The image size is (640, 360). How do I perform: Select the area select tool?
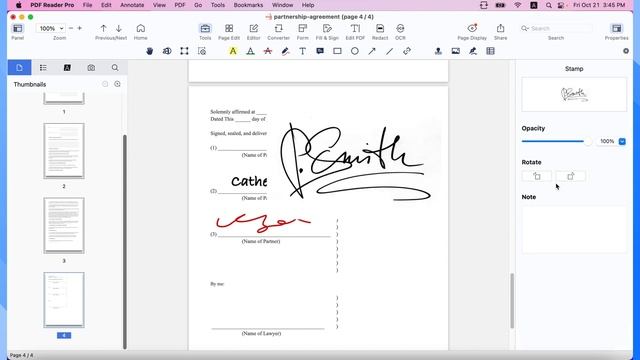[x=184, y=51]
